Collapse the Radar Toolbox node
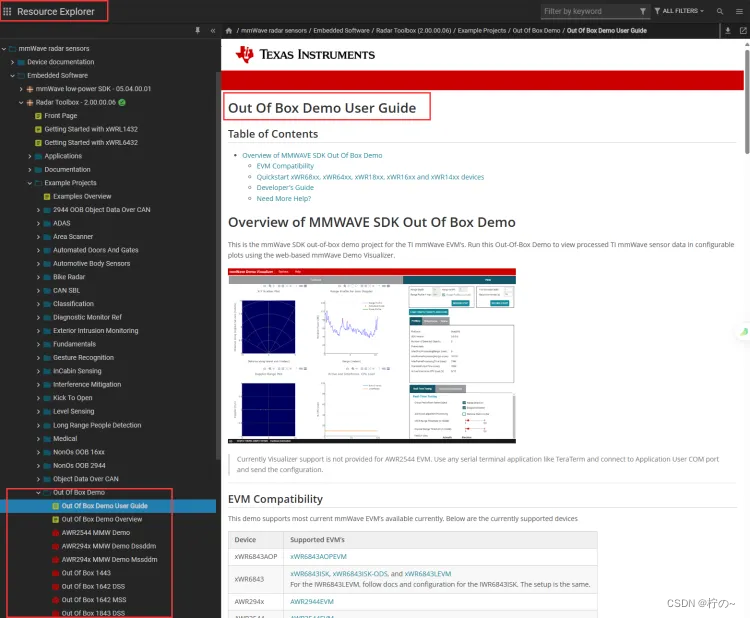This screenshot has height=618, width=750. click(x=21, y=102)
